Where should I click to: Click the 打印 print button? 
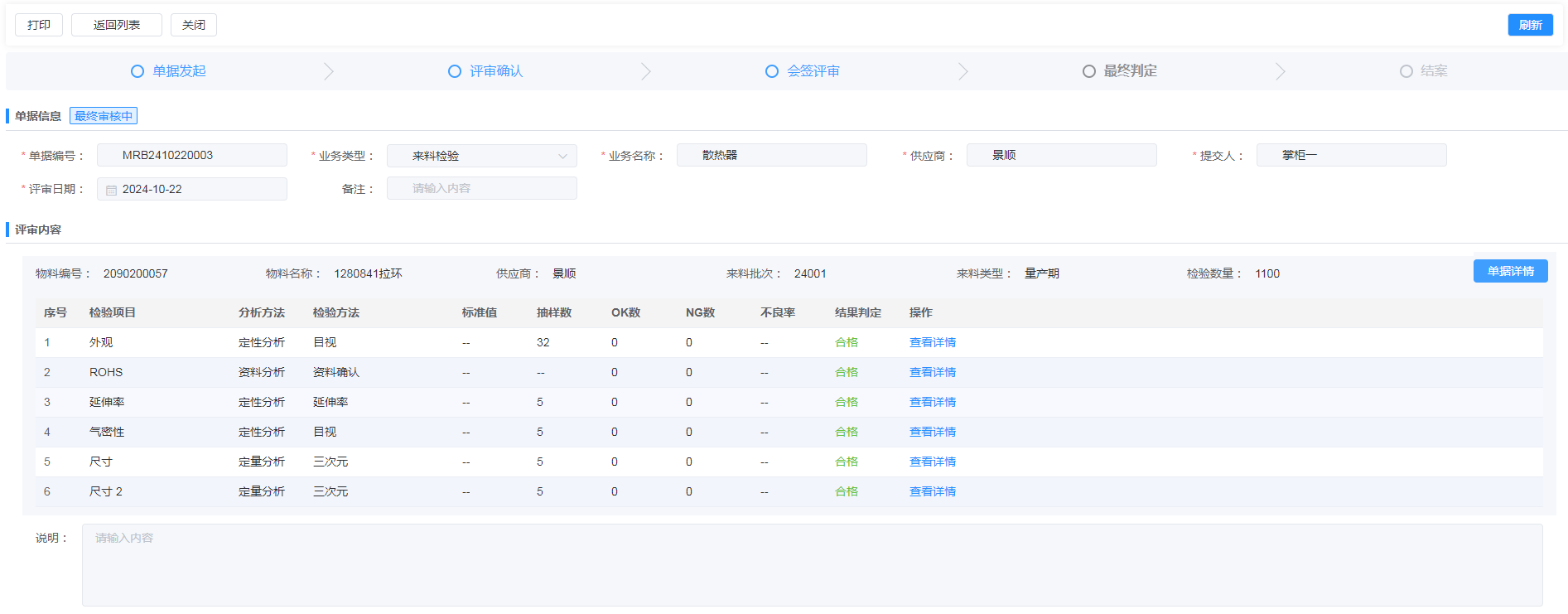(x=39, y=25)
